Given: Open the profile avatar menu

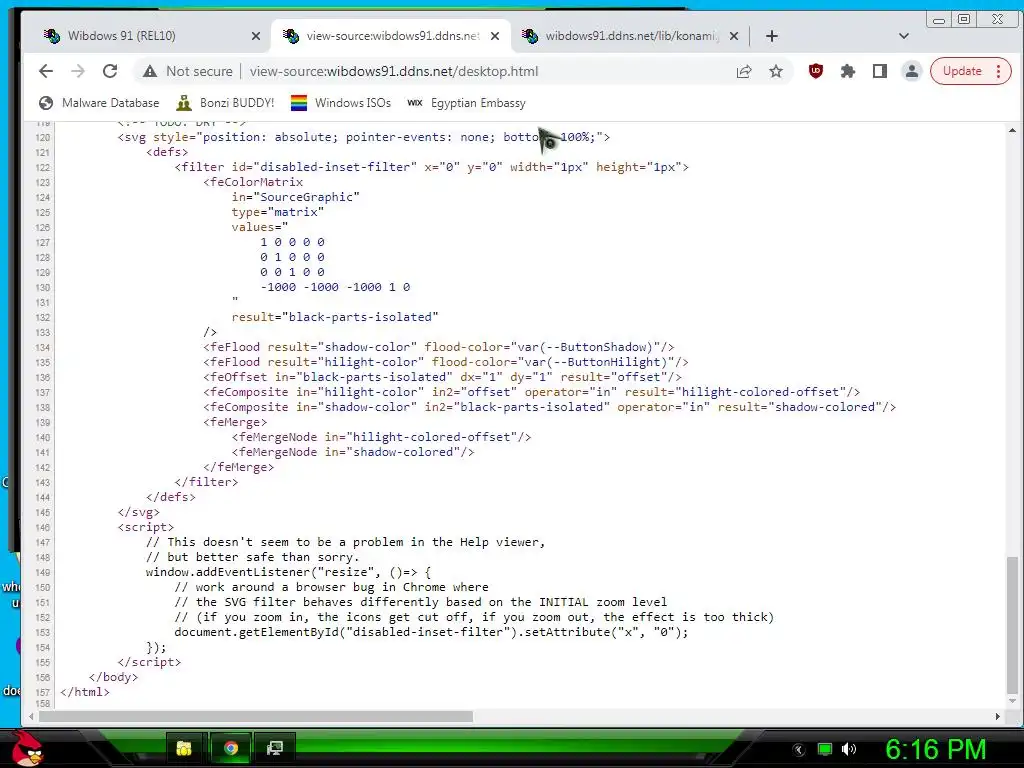Looking at the screenshot, I should (912, 71).
